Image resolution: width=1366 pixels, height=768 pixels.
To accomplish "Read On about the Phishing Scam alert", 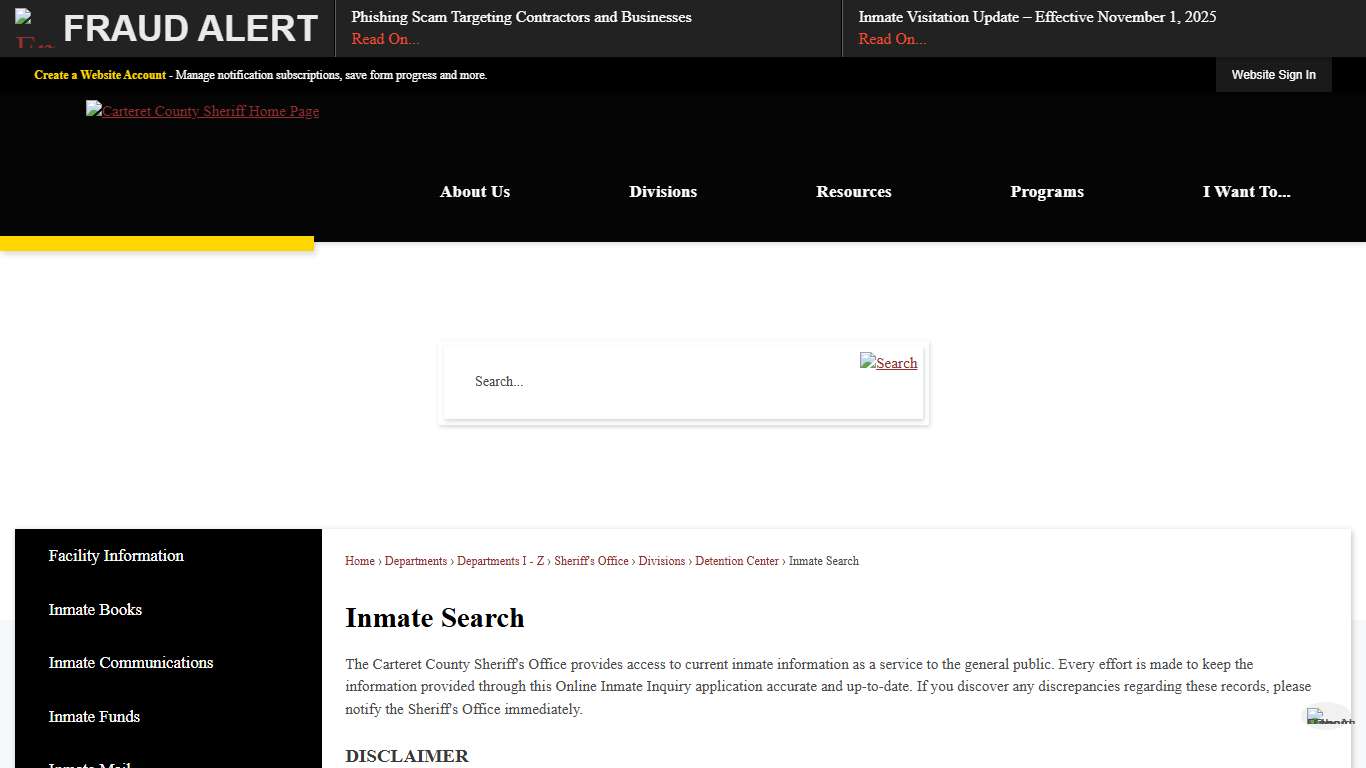I will pos(385,39).
